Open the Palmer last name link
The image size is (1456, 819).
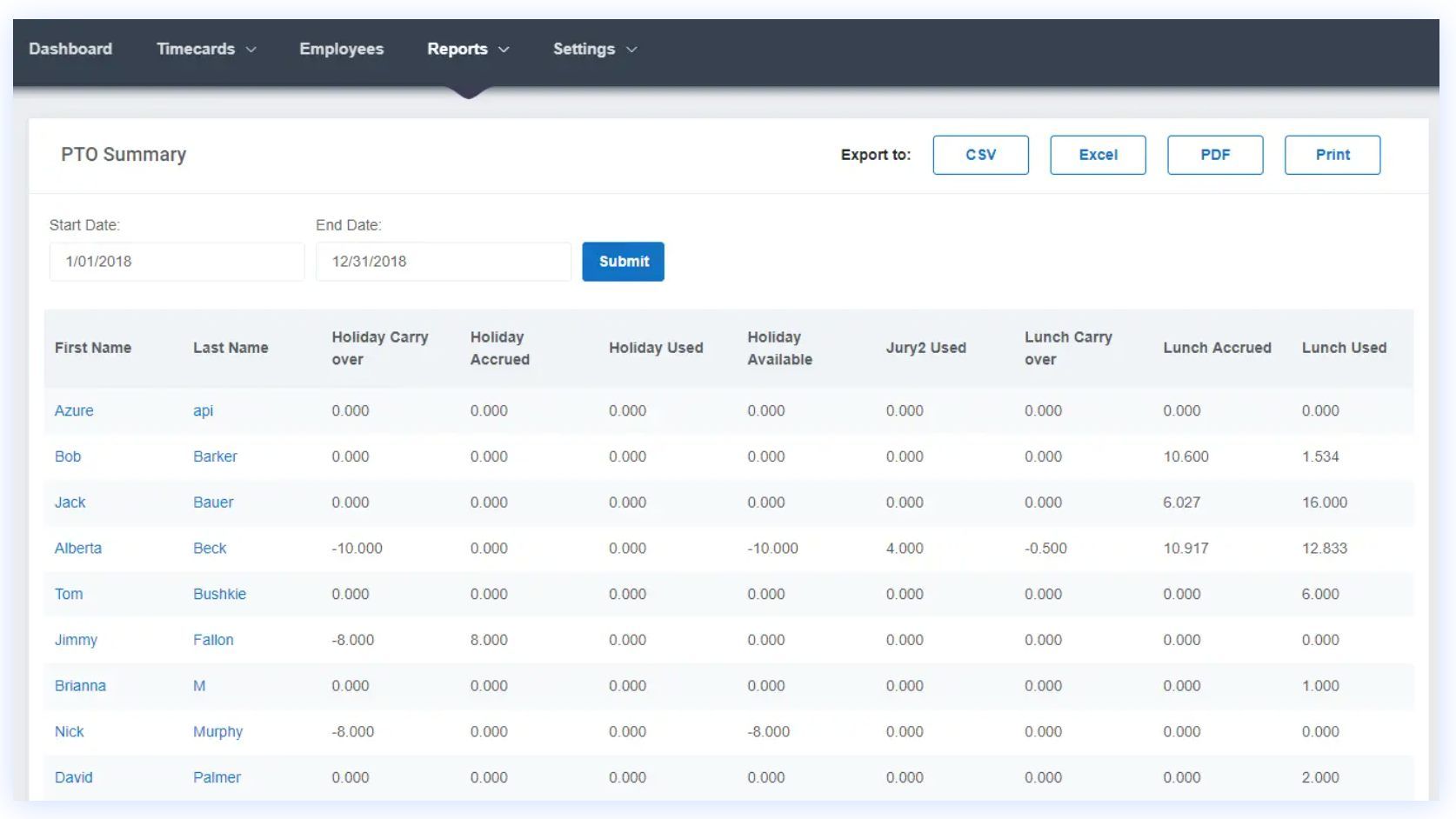pyautogui.click(x=217, y=777)
